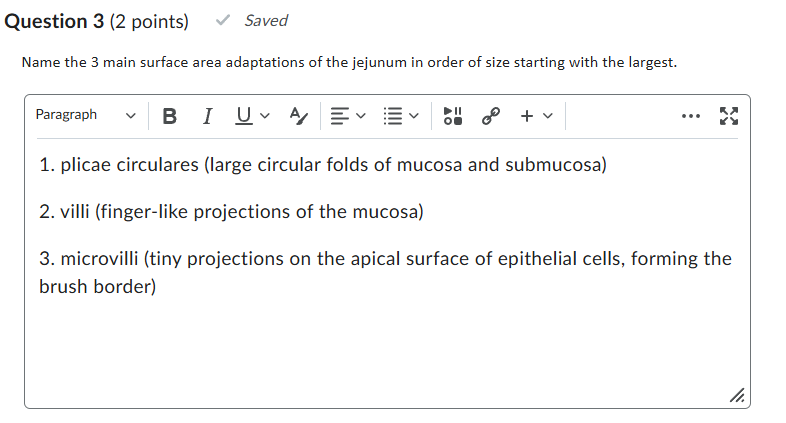Click the Saved status indicator
This screenshot has height=423, width=786.
pos(252,21)
